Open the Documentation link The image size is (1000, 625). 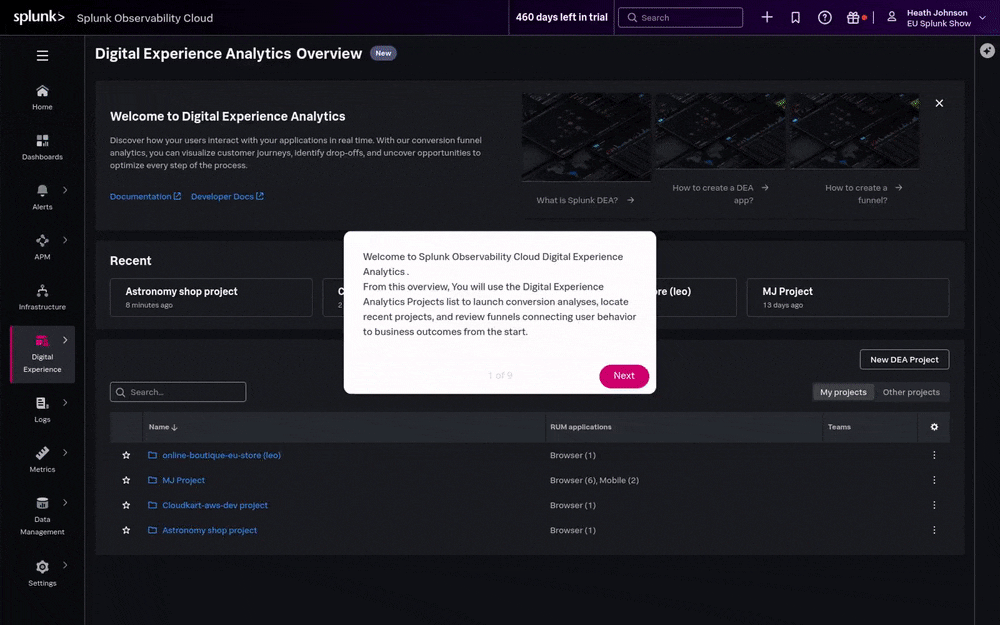pyautogui.click(x=145, y=196)
